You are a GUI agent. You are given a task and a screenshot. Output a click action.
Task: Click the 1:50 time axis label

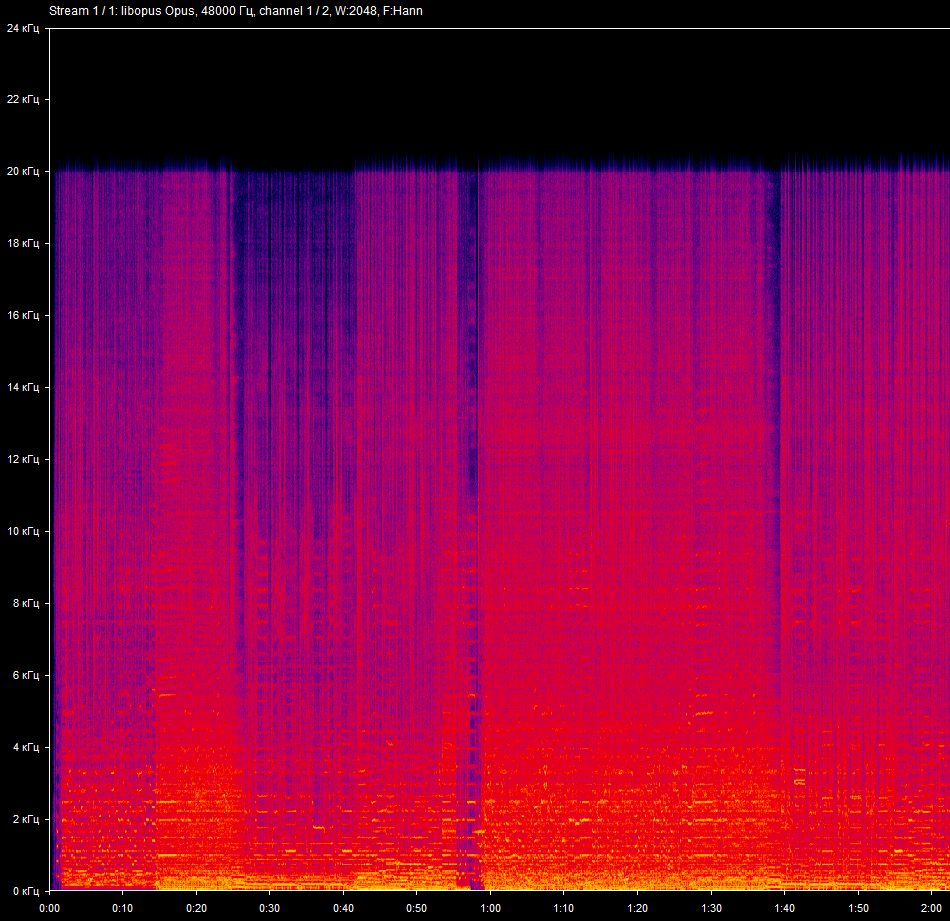tap(859, 908)
